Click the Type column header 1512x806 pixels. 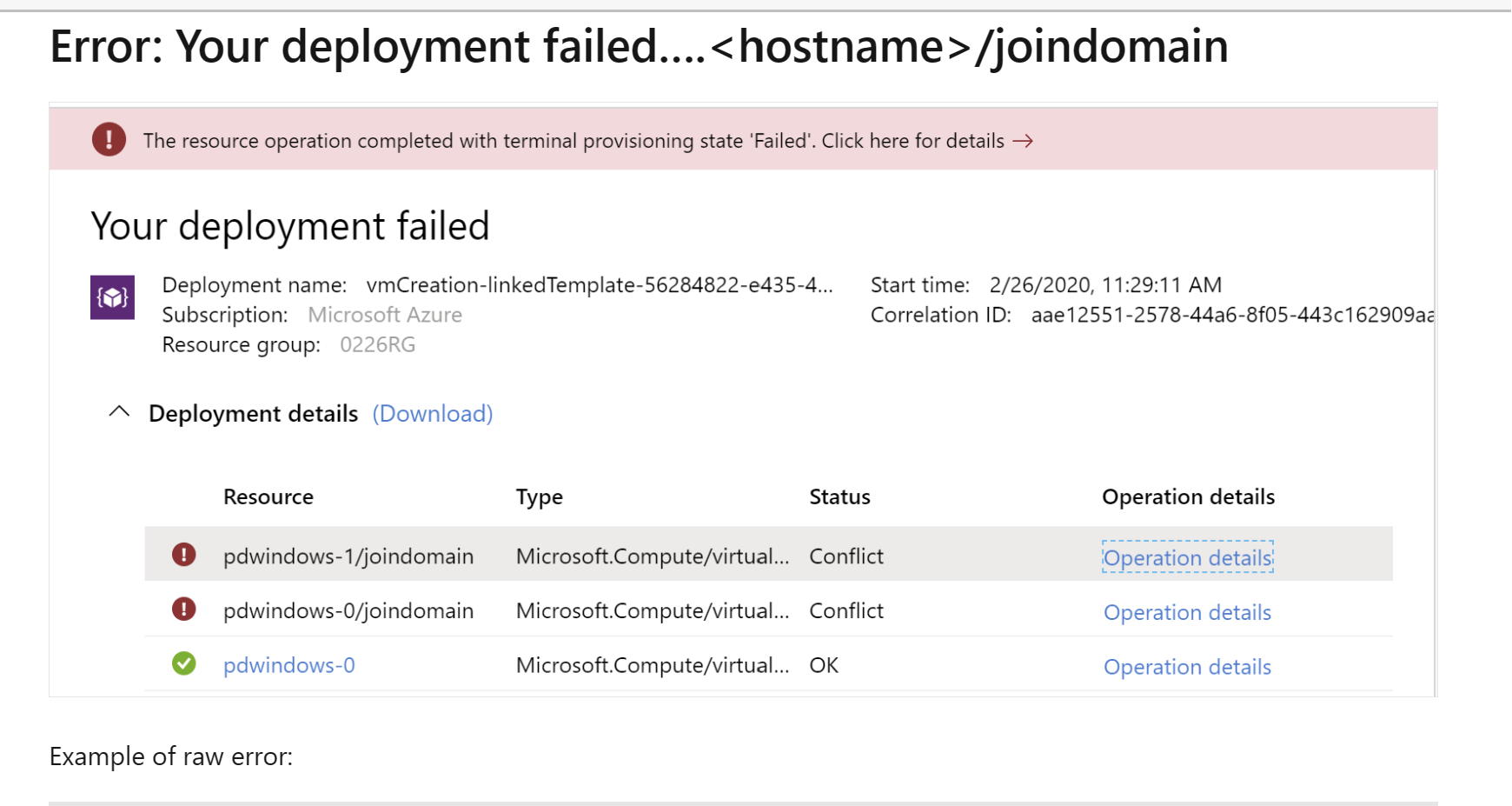click(539, 496)
